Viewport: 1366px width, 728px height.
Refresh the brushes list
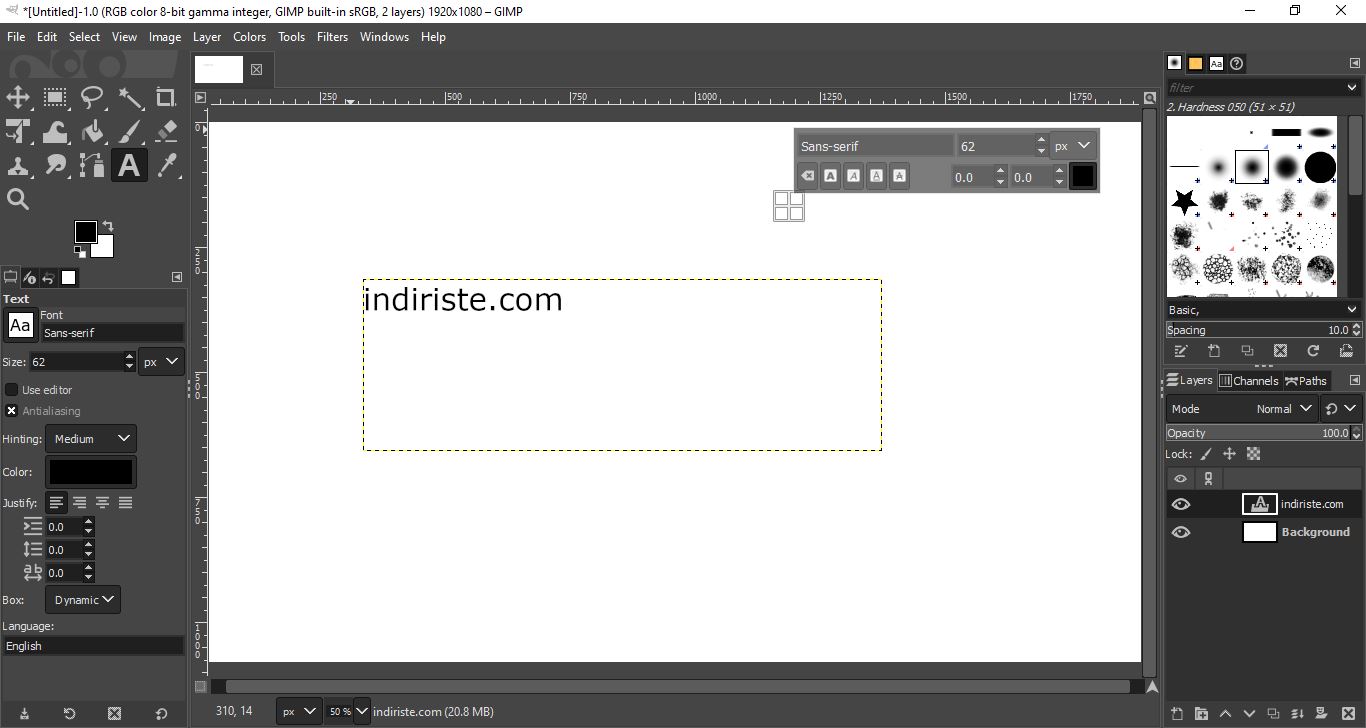1313,351
